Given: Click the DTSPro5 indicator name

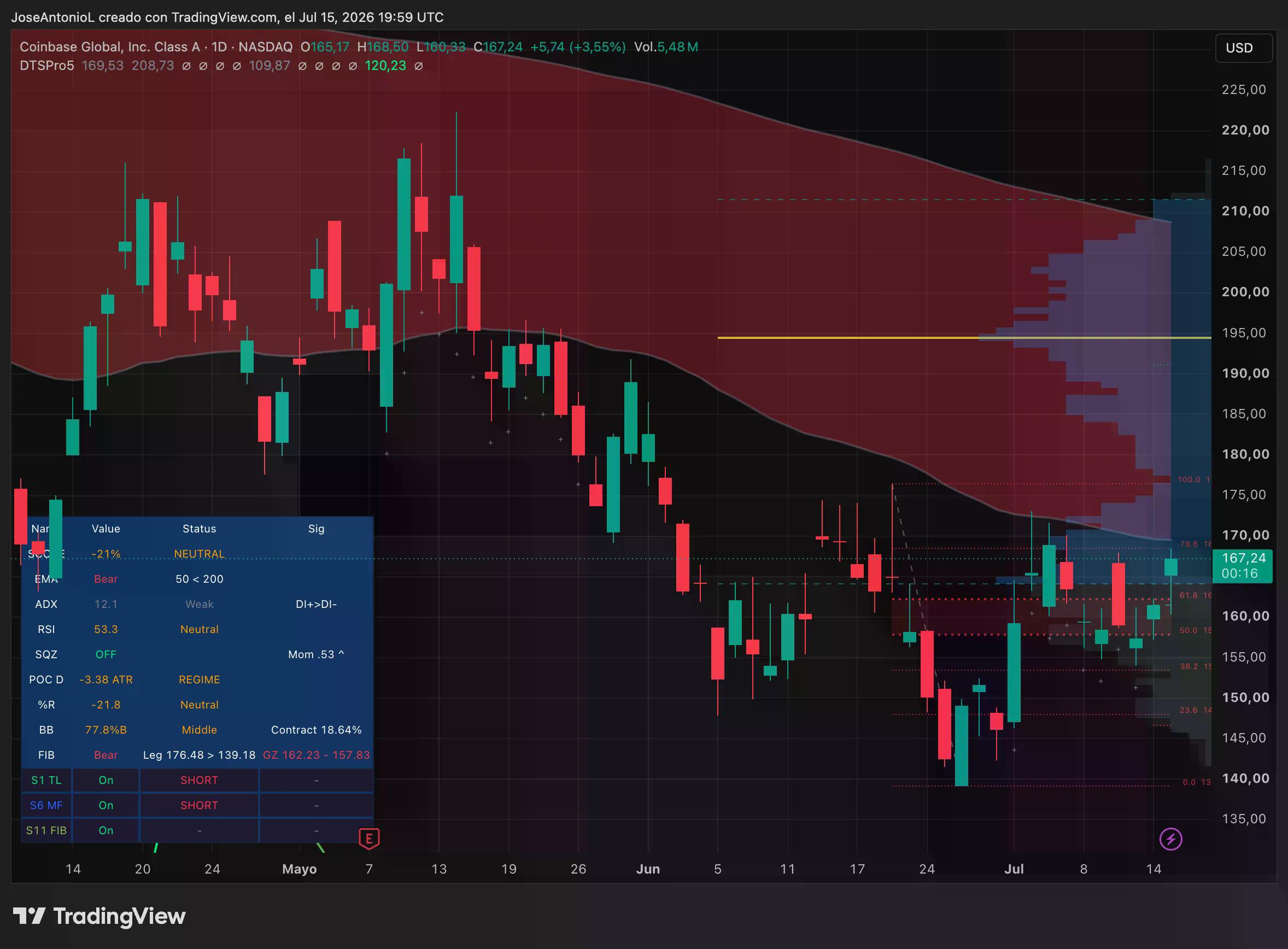Looking at the screenshot, I should (46, 66).
